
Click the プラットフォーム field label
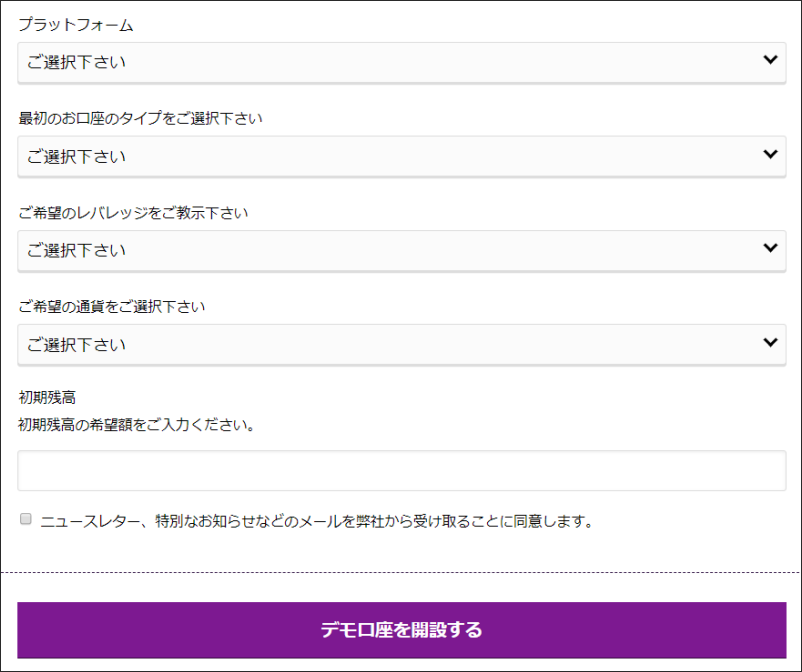75,25
